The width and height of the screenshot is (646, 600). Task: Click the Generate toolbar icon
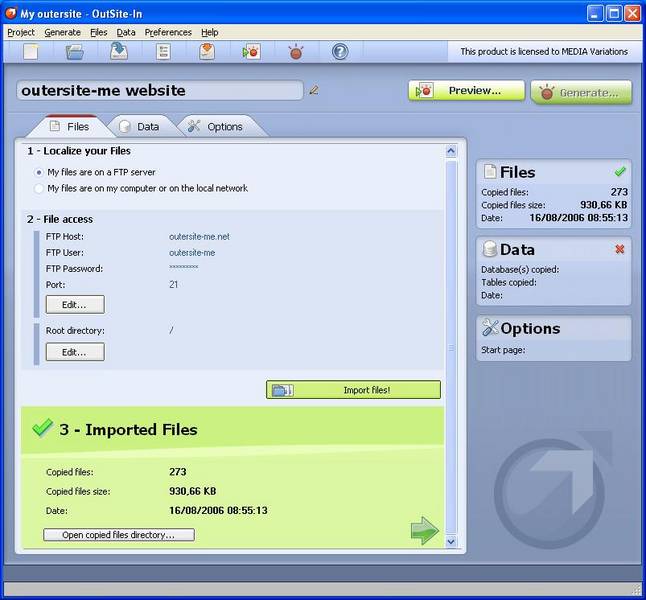296,52
